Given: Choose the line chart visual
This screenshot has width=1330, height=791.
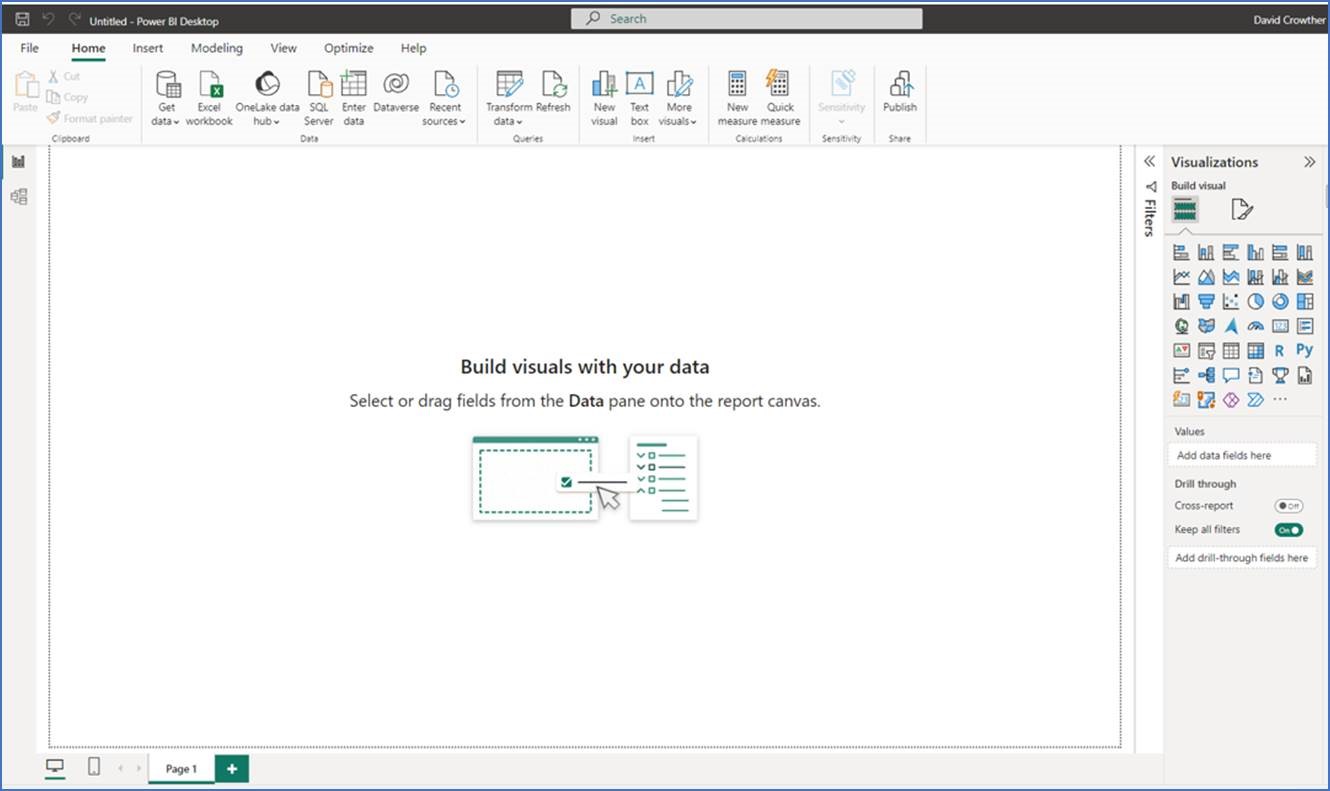Looking at the screenshot, I should (1181, 277).
